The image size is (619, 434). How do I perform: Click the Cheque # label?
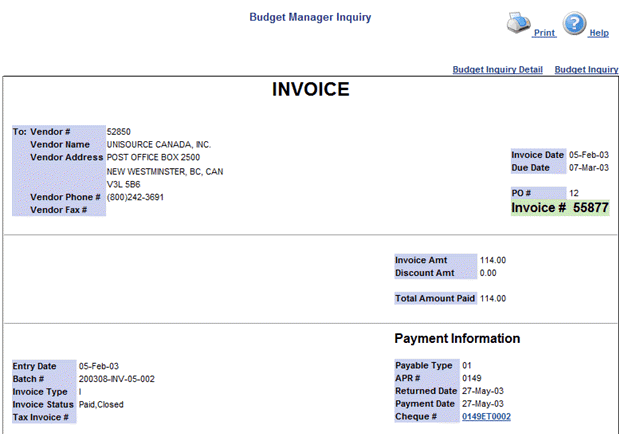tap(416, 417)
